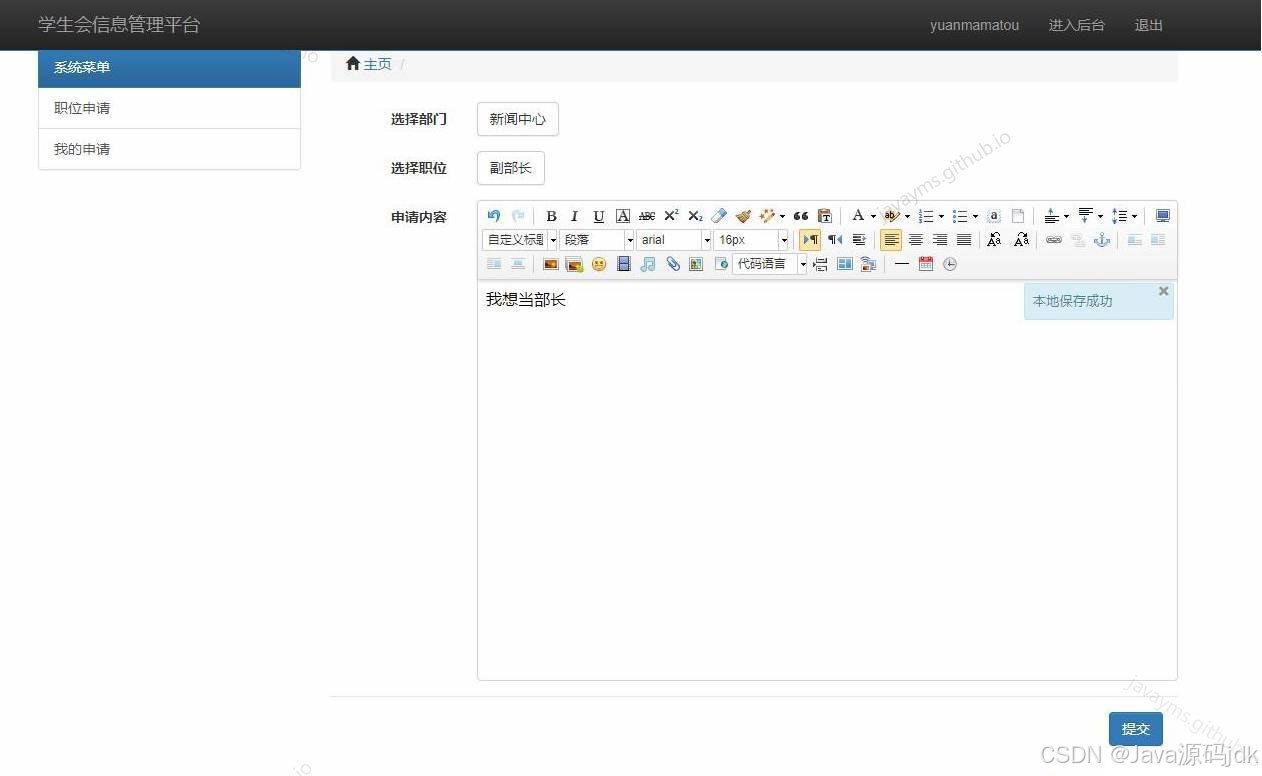Apply the font color A button
This screenshot has width=1262, height=776.
click(857, 216)
